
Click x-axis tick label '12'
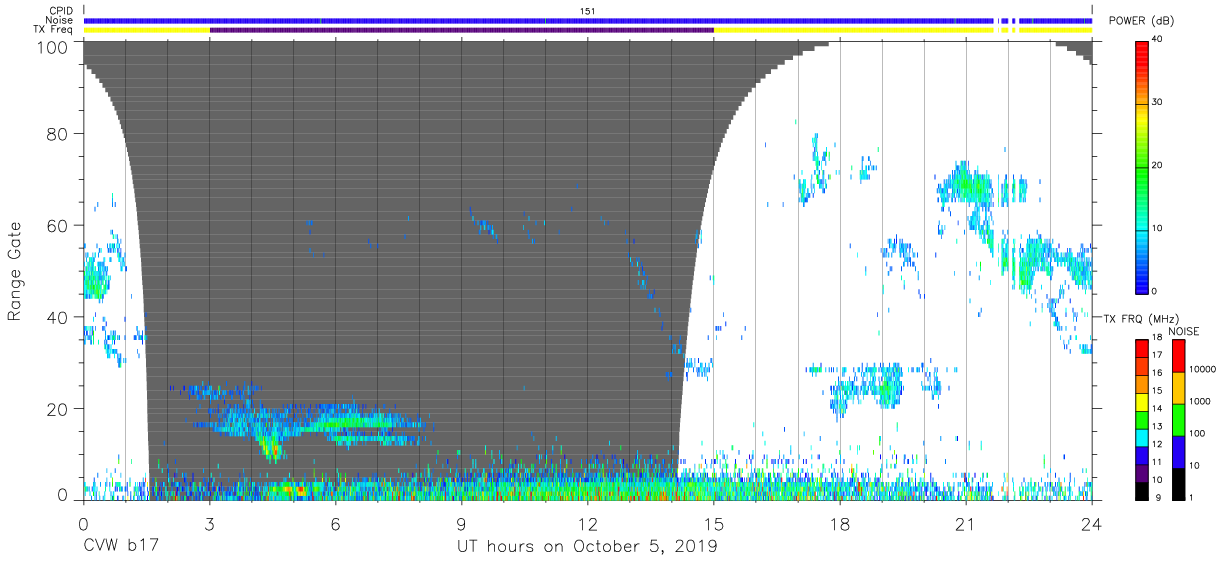click(x=587, y=523)
